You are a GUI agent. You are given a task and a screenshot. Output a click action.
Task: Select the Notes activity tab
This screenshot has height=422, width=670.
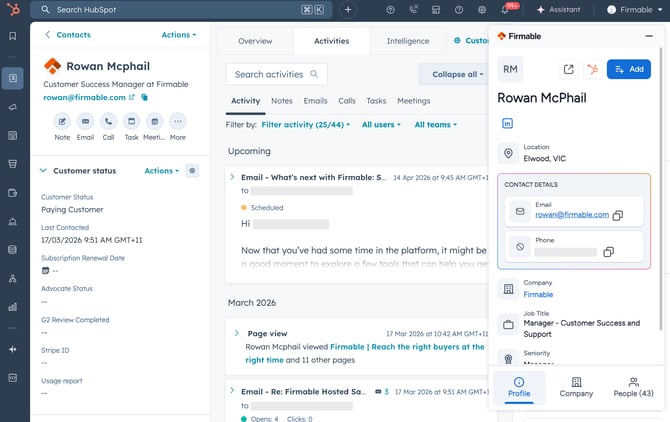(282, 101)
